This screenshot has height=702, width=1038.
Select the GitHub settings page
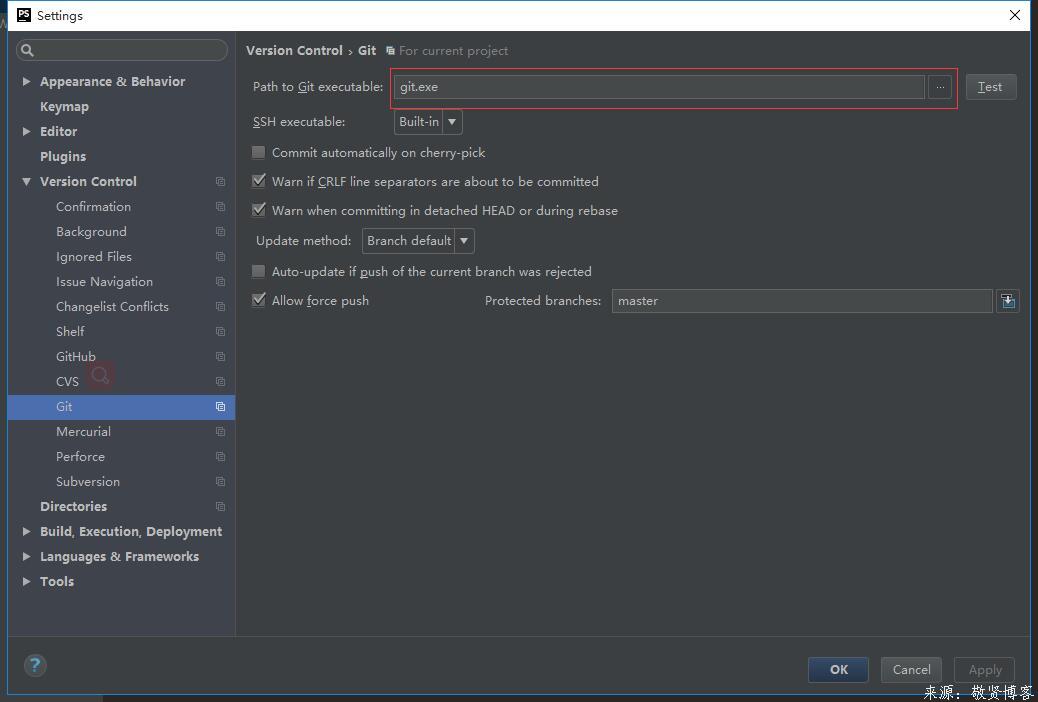pyautogui.click(x=75, y=357)
